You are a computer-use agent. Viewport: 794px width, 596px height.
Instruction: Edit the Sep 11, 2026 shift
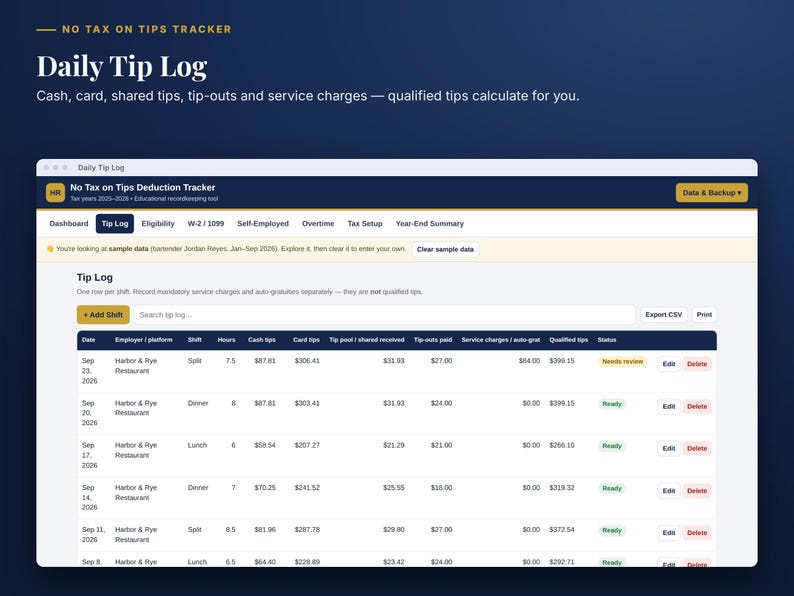point(669,533)
